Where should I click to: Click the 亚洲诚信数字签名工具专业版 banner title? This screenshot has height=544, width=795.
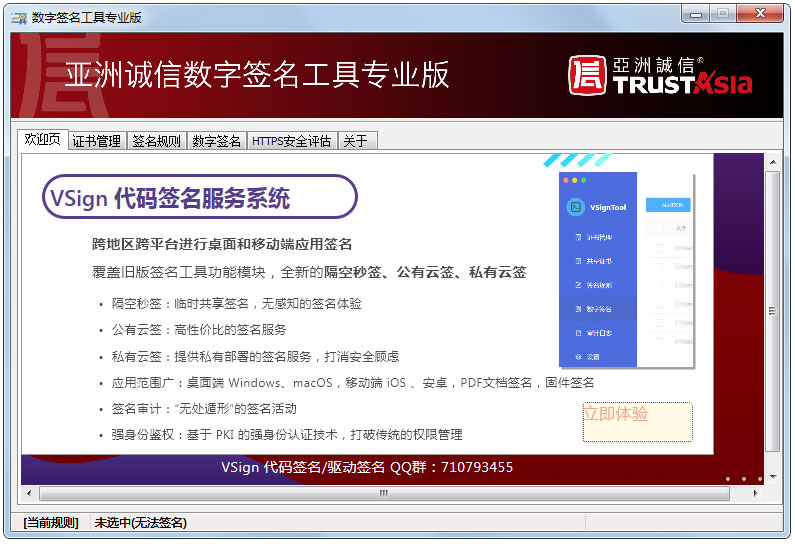pyautogui.click(x=257, y=75)
